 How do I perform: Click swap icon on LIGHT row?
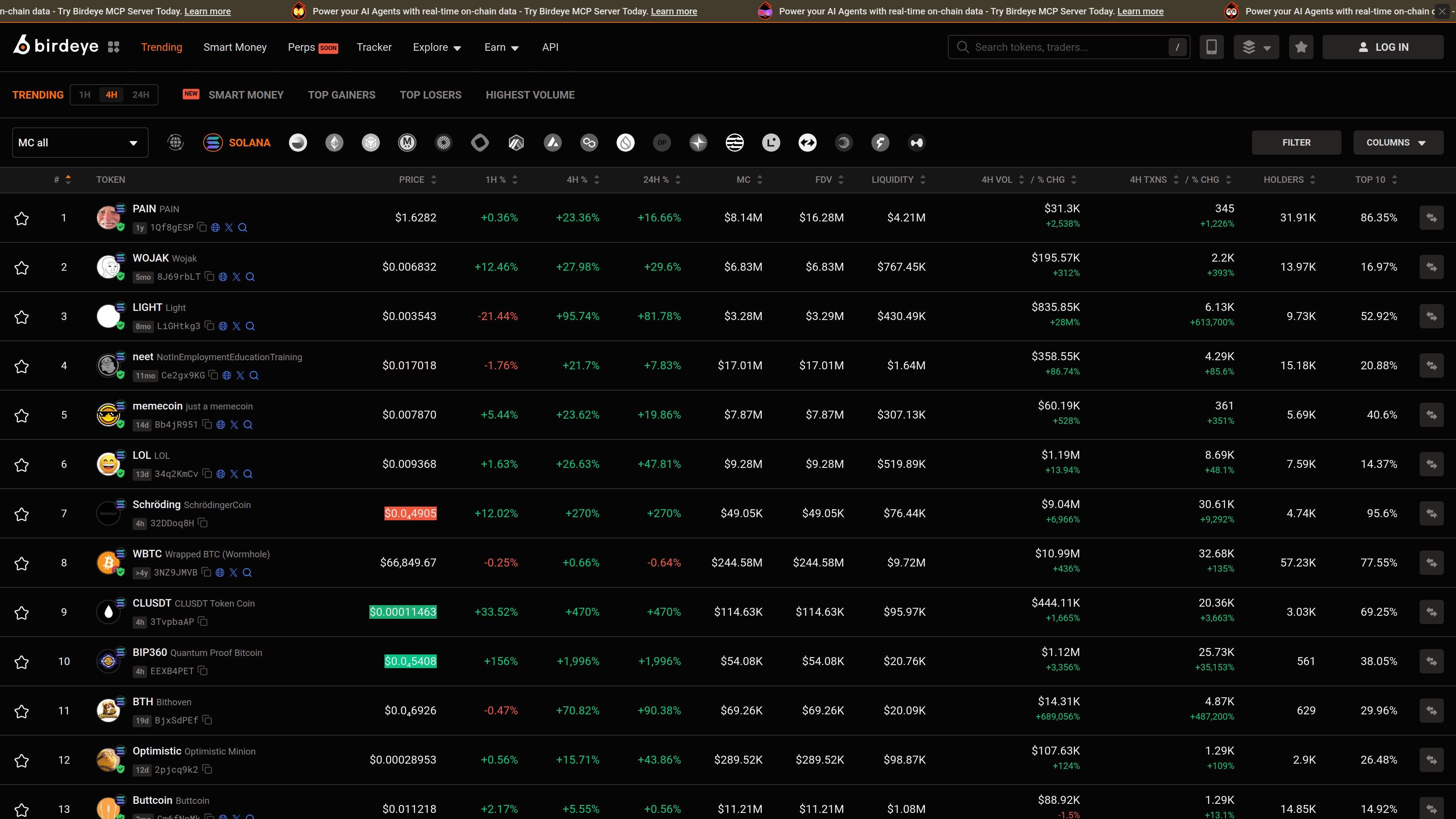coord(1431,316)
